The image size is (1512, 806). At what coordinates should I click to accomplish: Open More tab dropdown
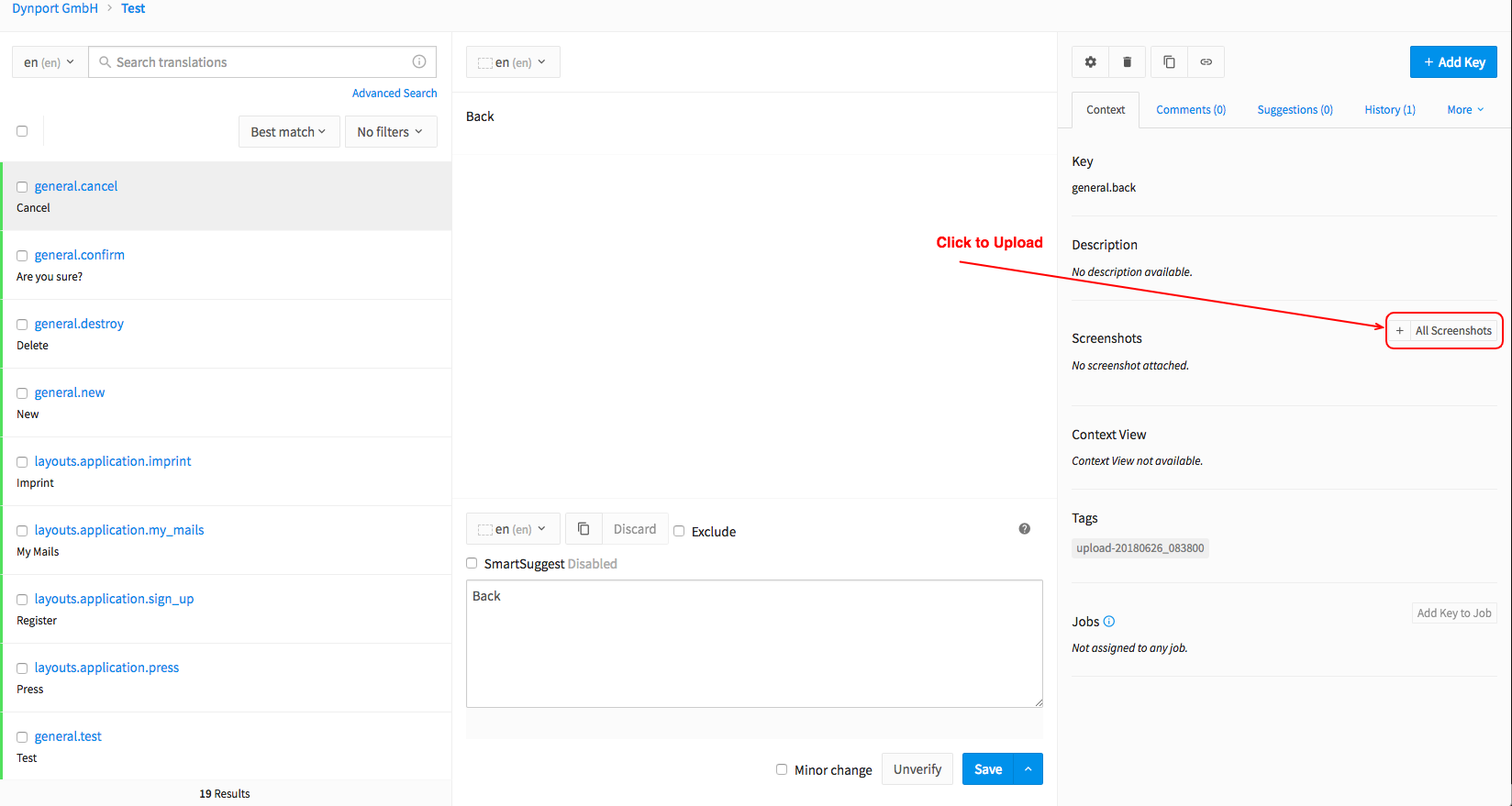pos(1465,110)
